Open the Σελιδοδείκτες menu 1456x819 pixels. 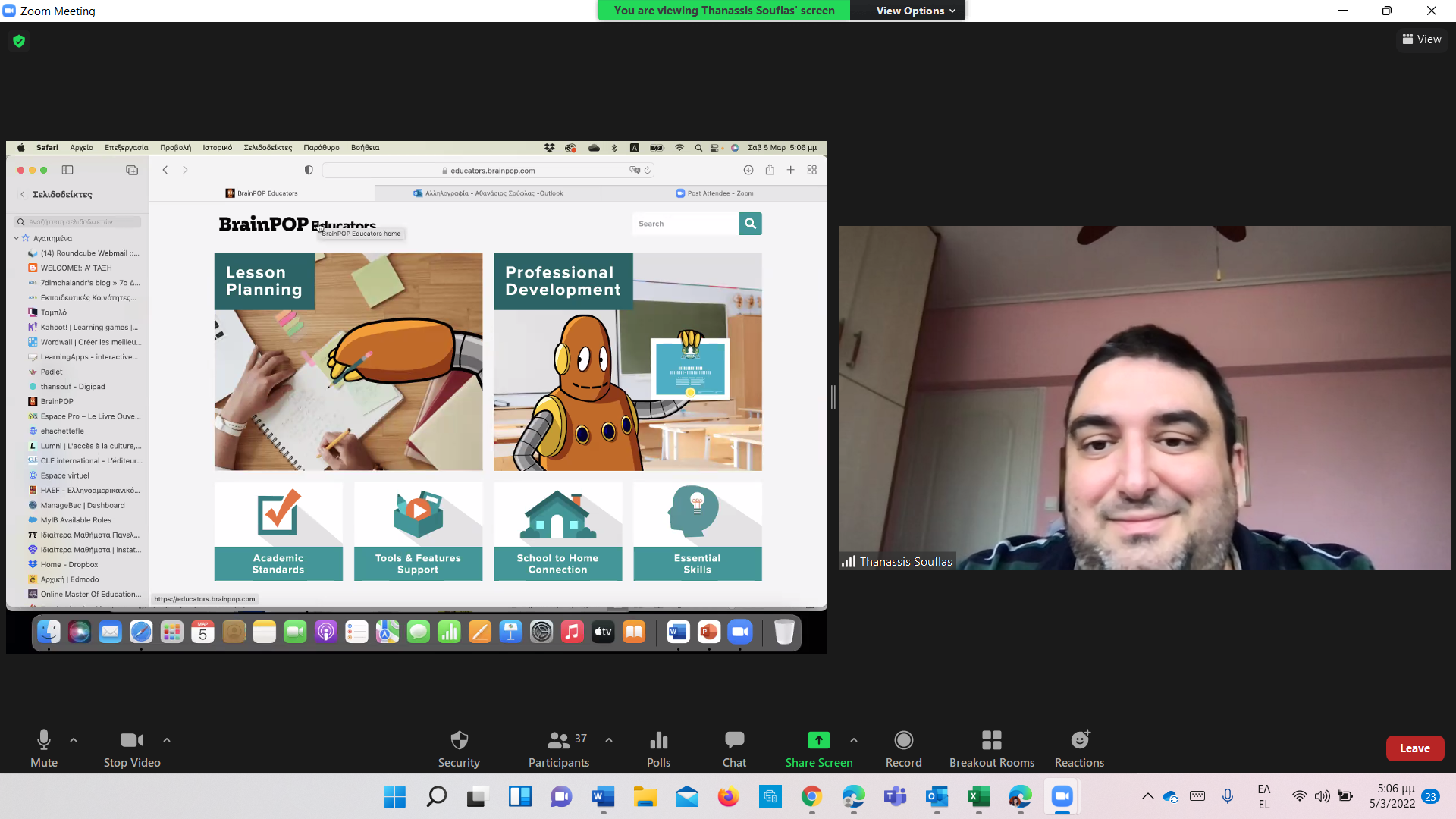(x=268, y=148)
